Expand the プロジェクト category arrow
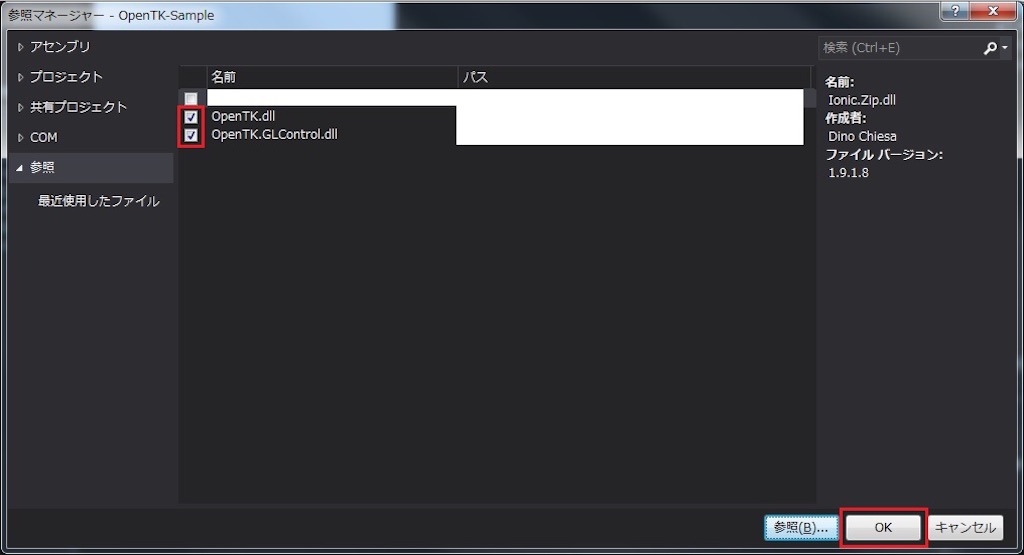Image resolution: width=1024 pixels, height=555 pixels. (x=20, y=77)
